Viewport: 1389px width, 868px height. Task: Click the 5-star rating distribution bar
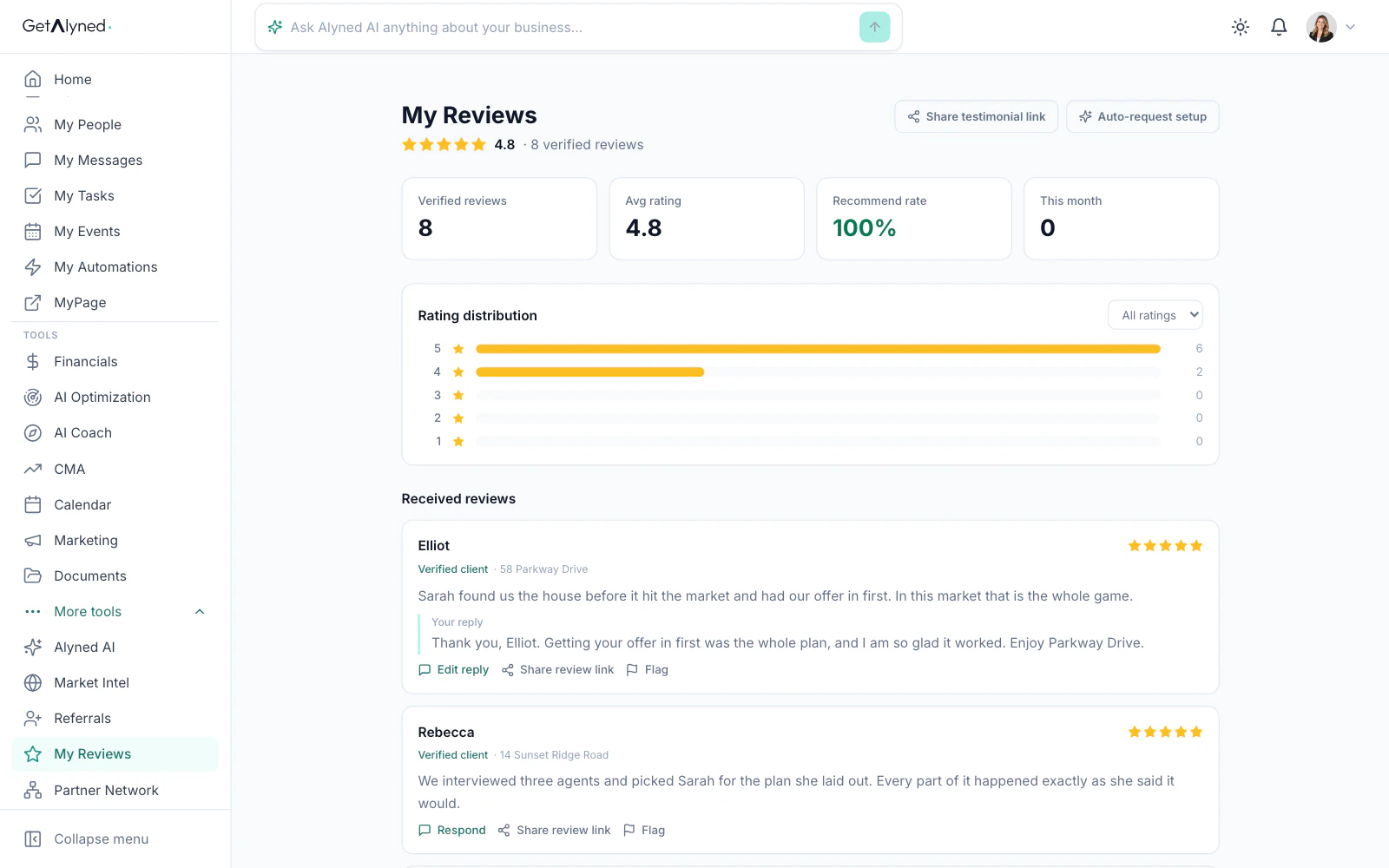coord(818,349)
